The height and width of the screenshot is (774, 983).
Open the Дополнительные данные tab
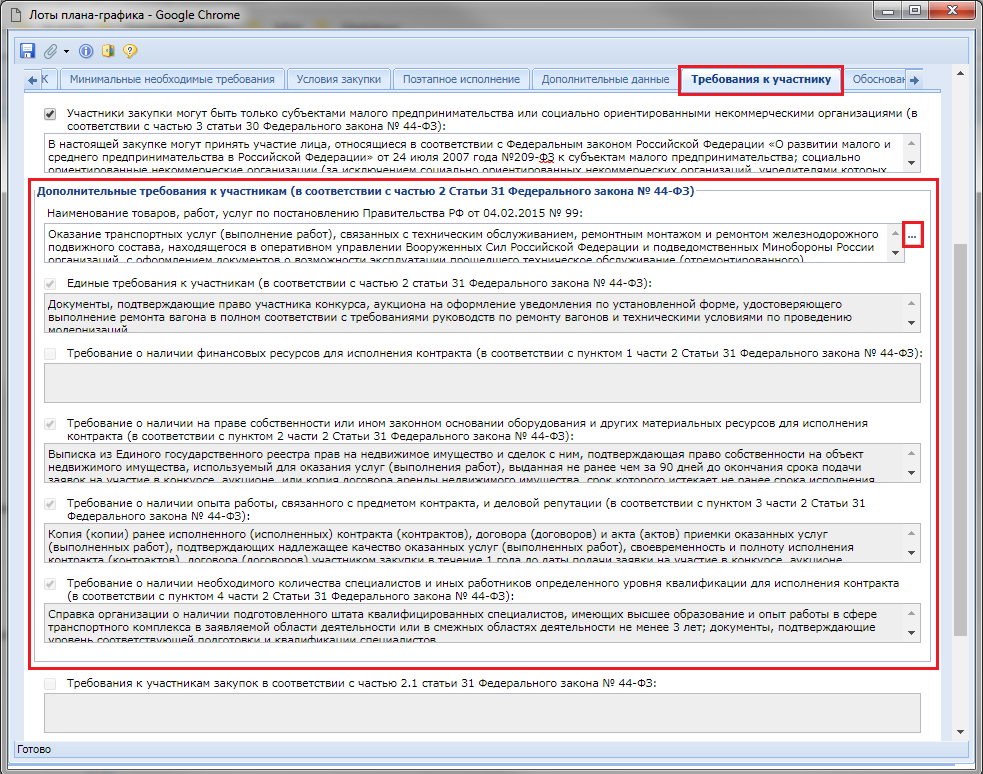point(604,79)
